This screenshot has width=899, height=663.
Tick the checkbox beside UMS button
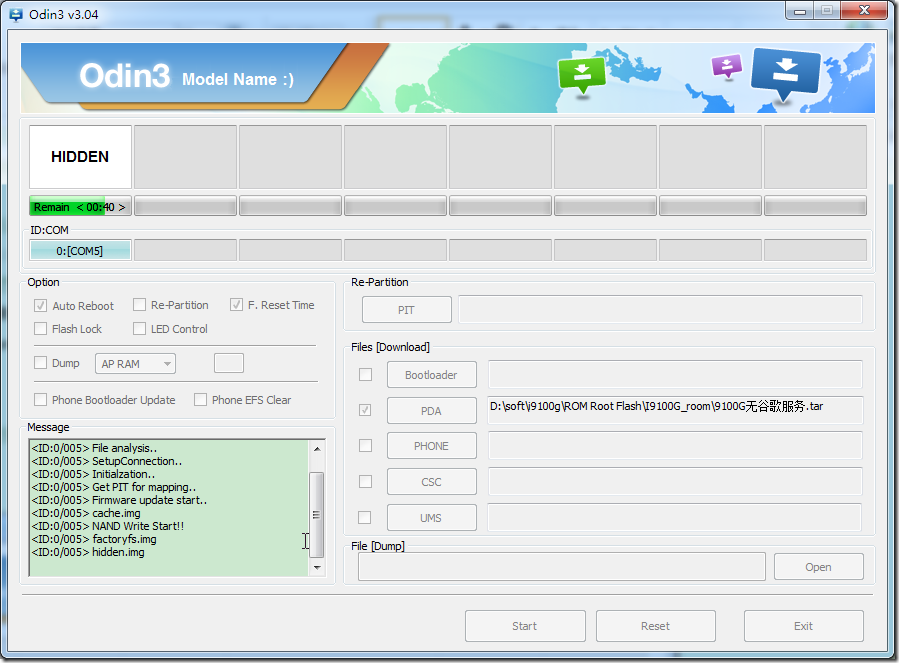click(364, 517)
